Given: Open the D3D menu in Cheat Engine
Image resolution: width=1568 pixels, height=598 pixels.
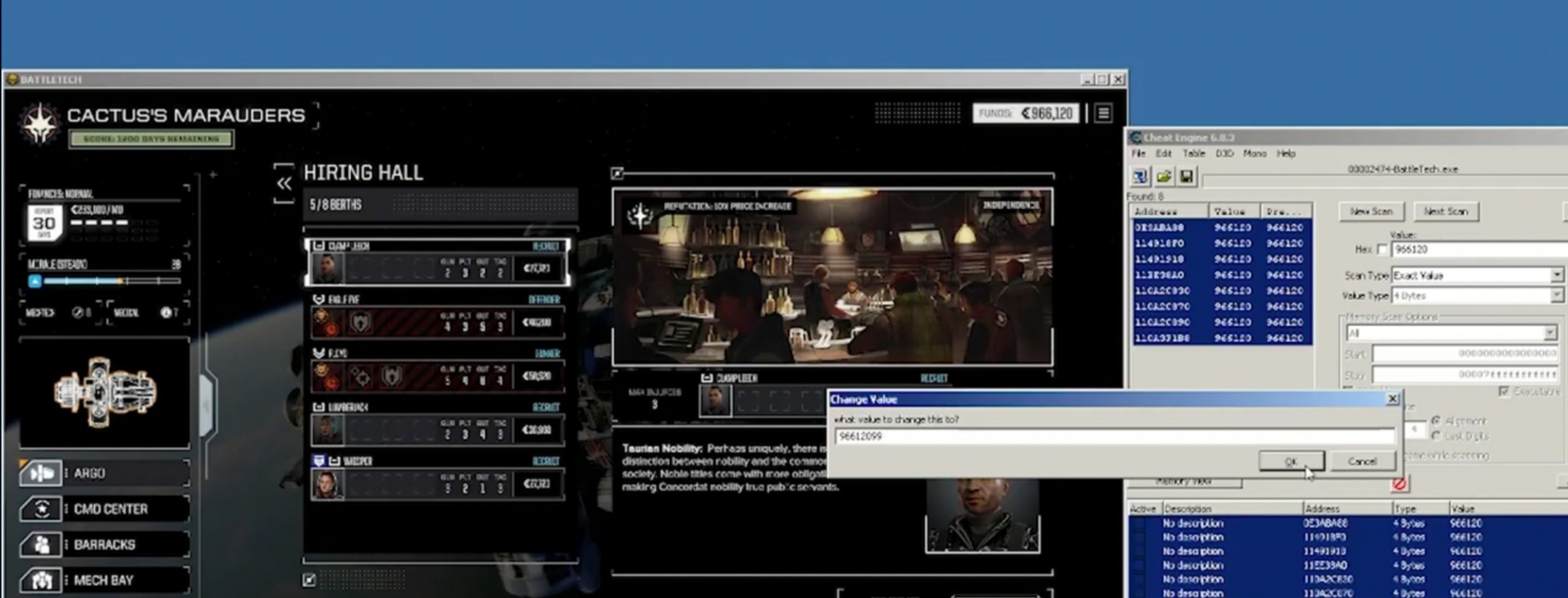Looking at the screenshot, I should click(x=1224, y=153).
